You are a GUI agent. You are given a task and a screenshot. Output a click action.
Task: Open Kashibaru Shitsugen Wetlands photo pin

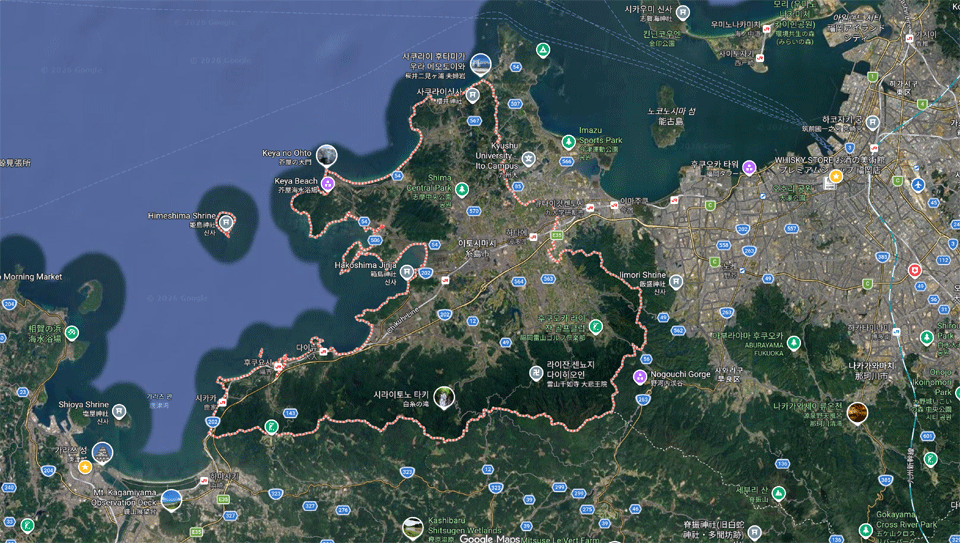[413, 528]
